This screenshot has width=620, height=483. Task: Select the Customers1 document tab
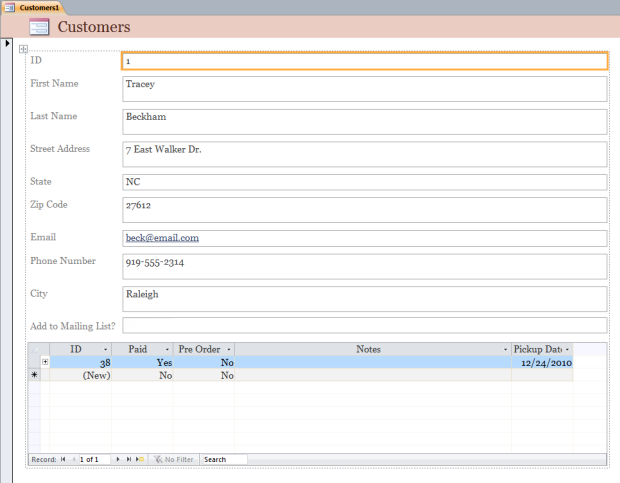click(34, 7)
